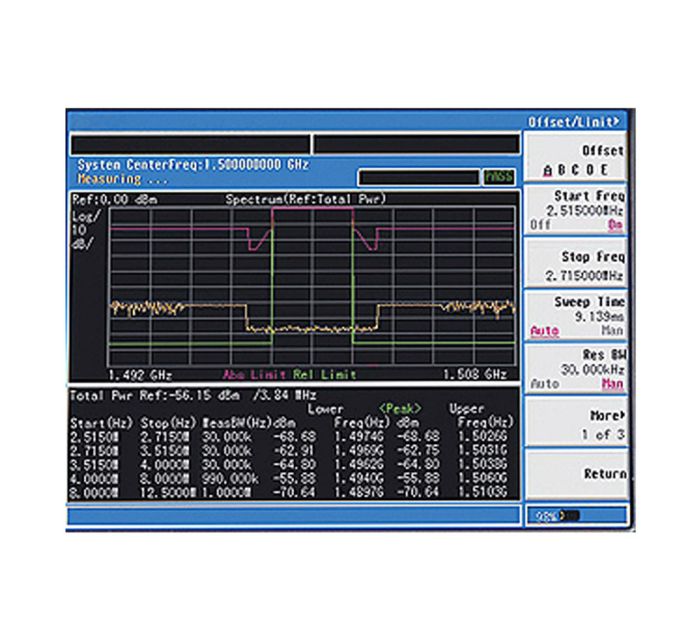Click the Stop(Hz) column header
700x640 pixels.
(x=169, y=423)
